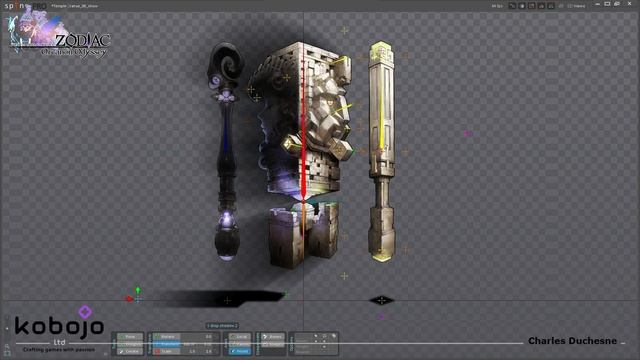Screen dimensions: 640x360
Task: Toggle bone selection option icon
Action: [x=316, y=336]
